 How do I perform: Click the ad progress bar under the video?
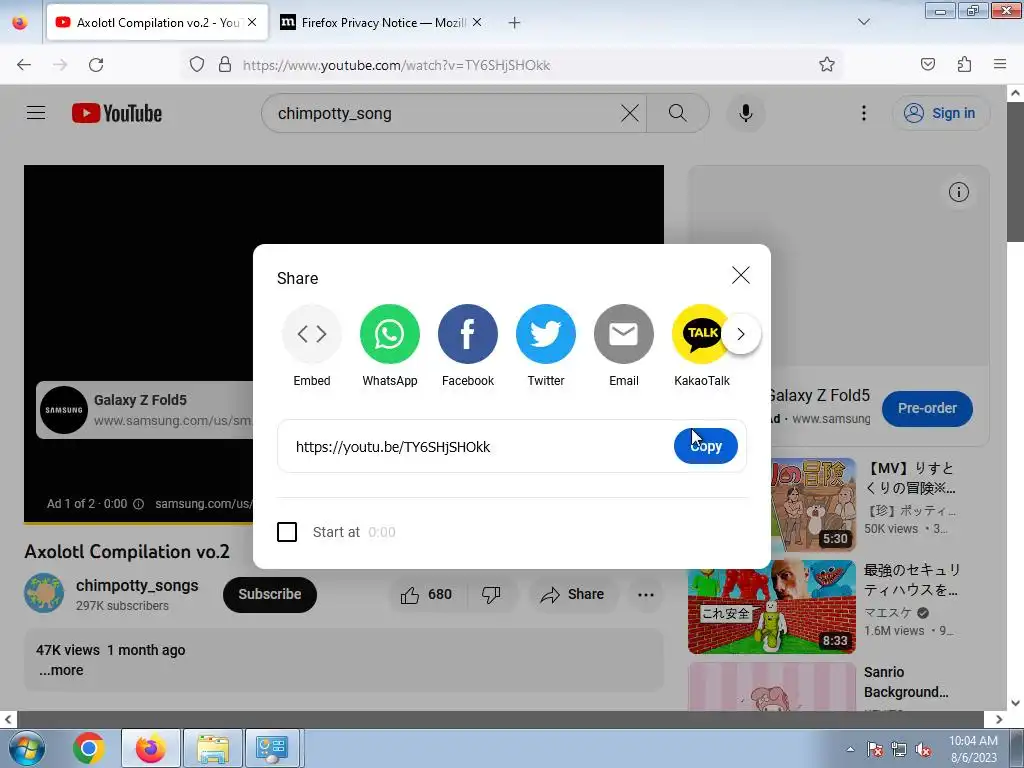point(138,522)
